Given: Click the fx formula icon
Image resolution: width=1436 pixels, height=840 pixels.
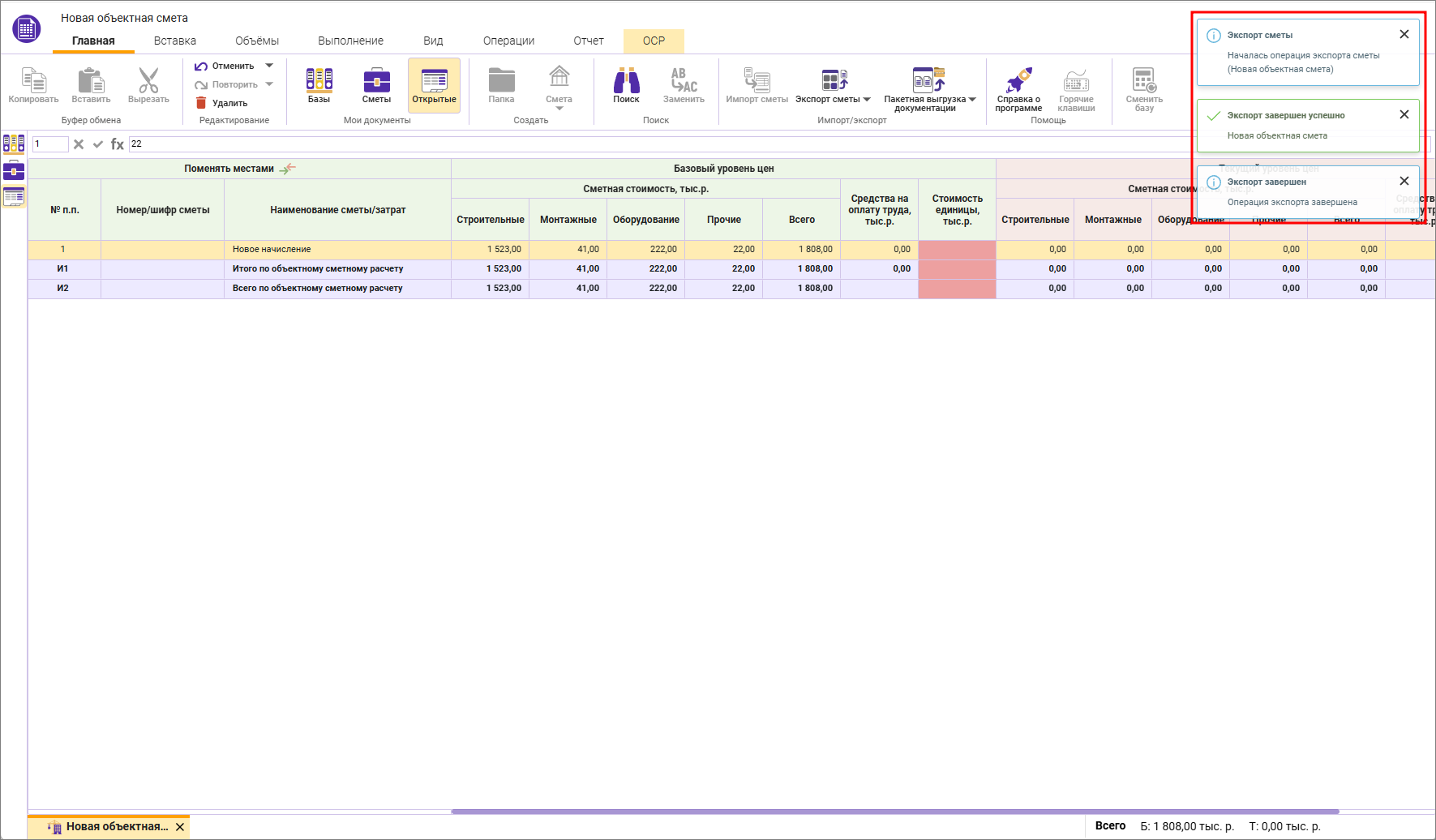Looking at the screenshot, I should pyautogui.click(x=118, y=144).
